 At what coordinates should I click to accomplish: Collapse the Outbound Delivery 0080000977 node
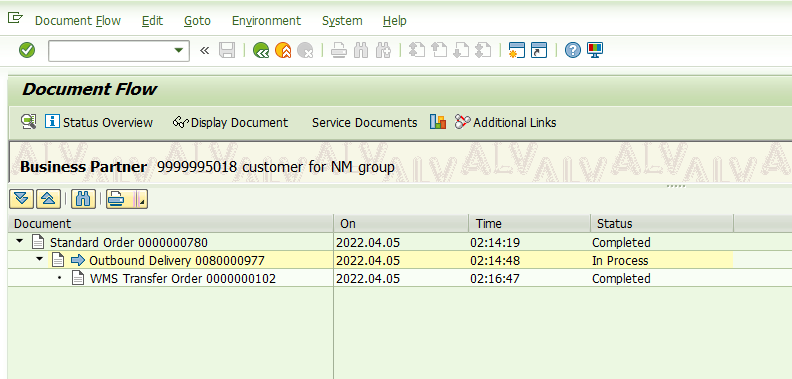(x=39, y=260)
